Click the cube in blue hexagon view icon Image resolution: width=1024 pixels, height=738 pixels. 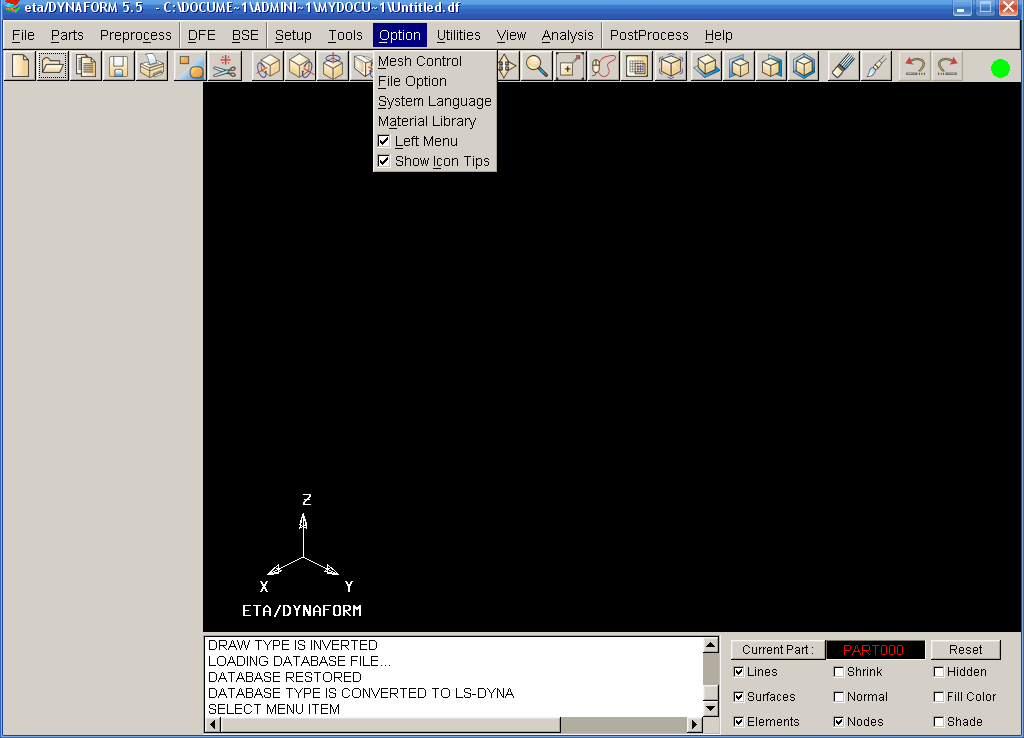(804, 66)
